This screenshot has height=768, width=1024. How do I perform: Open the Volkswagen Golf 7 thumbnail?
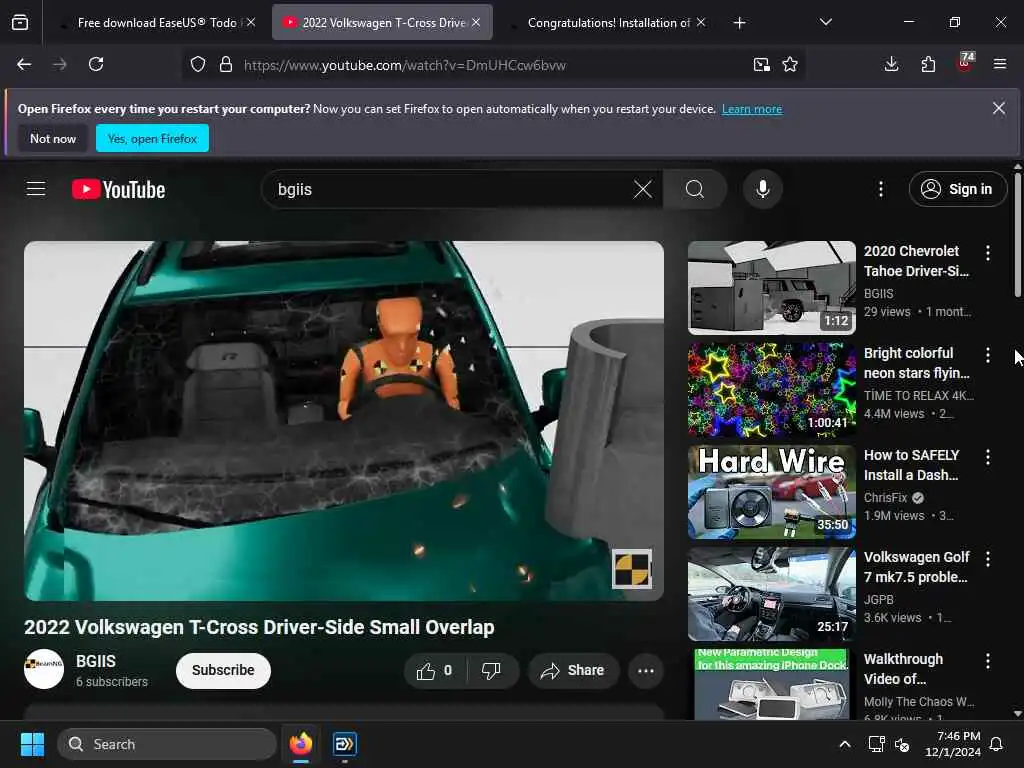click(771, 594)
